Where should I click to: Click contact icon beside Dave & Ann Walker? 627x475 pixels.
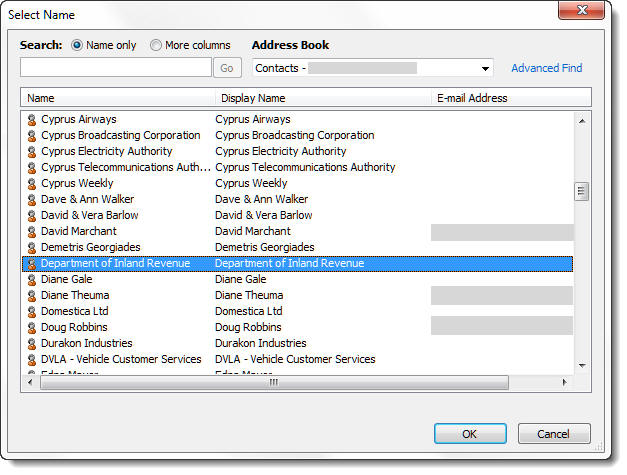tap(32, 200)
